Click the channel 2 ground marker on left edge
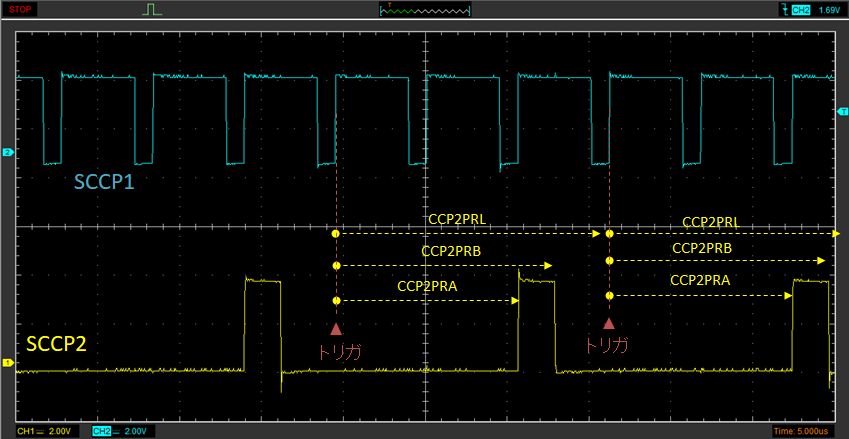 (7, 152)
